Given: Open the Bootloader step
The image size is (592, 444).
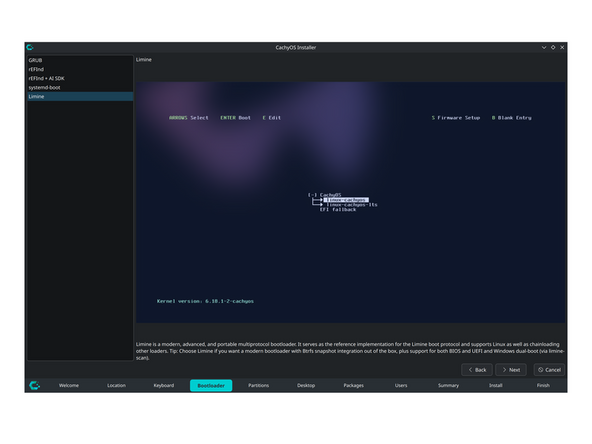Looking at the screenshot, I should (x=211, y=385).
